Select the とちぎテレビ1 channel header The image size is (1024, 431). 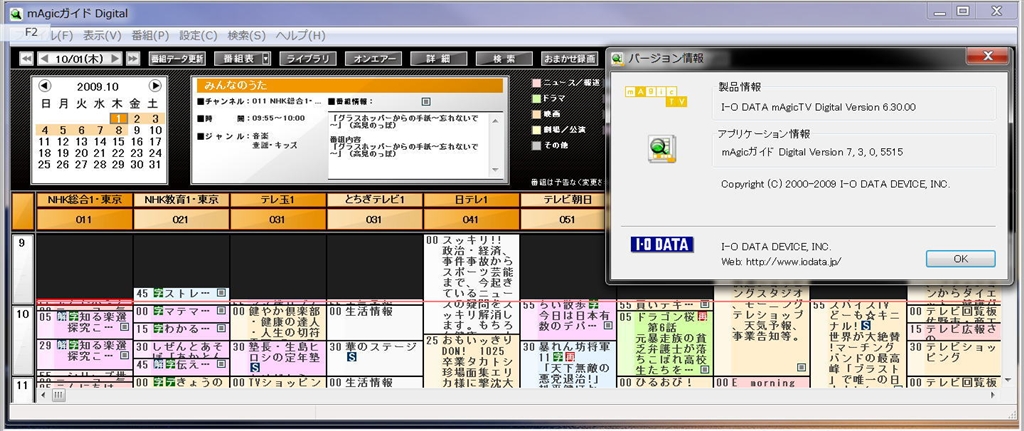pyautogui.click(x=374, y=200)
